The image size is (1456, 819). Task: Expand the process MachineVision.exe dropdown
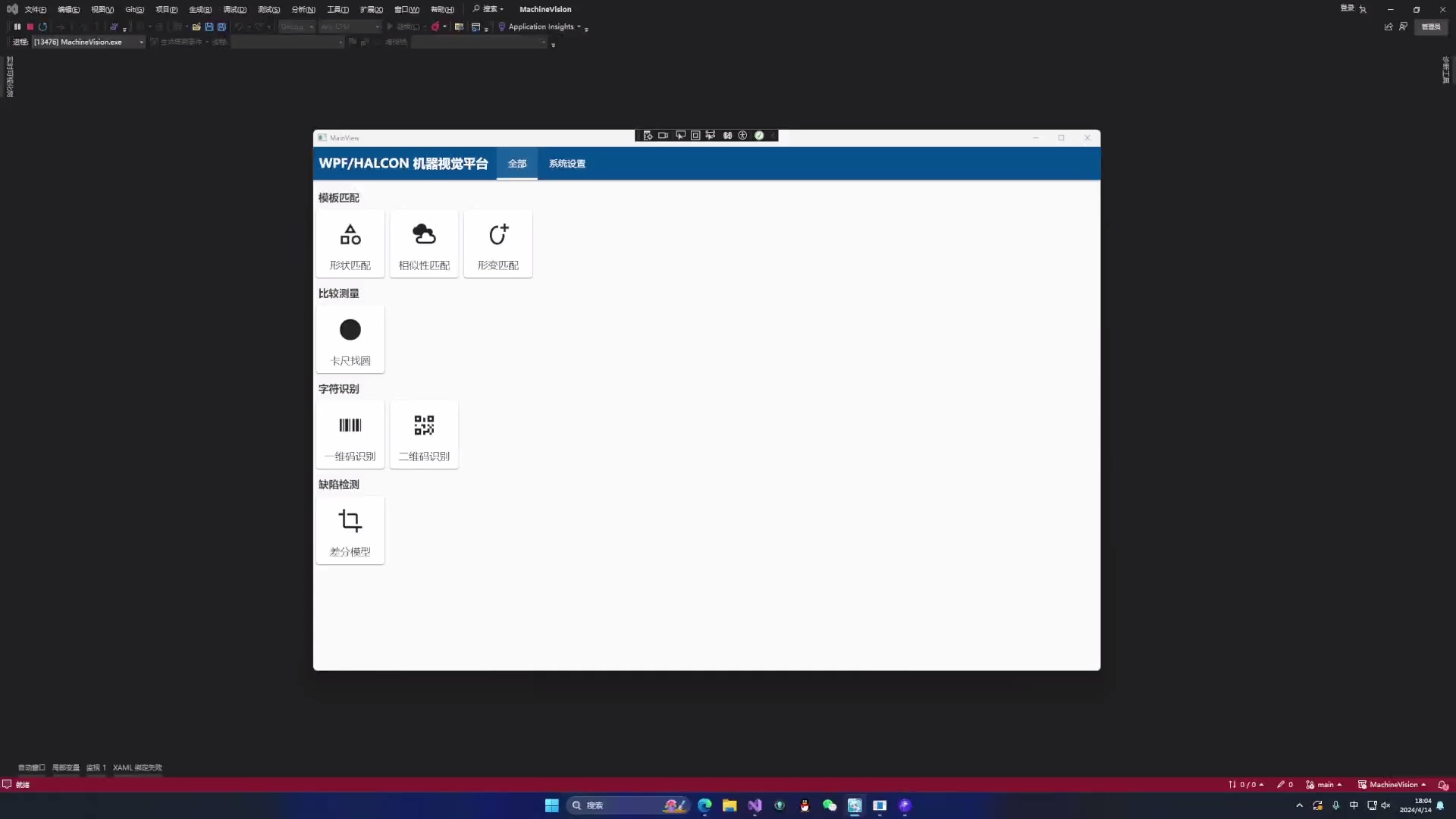[x=141, y=42]
